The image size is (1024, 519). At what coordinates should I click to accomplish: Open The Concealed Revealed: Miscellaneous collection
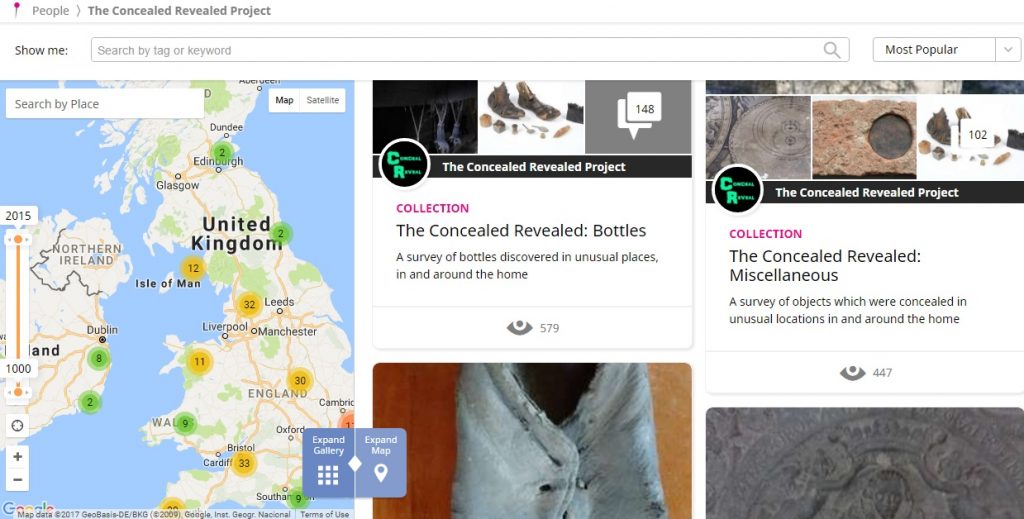(x=825, y=266)
